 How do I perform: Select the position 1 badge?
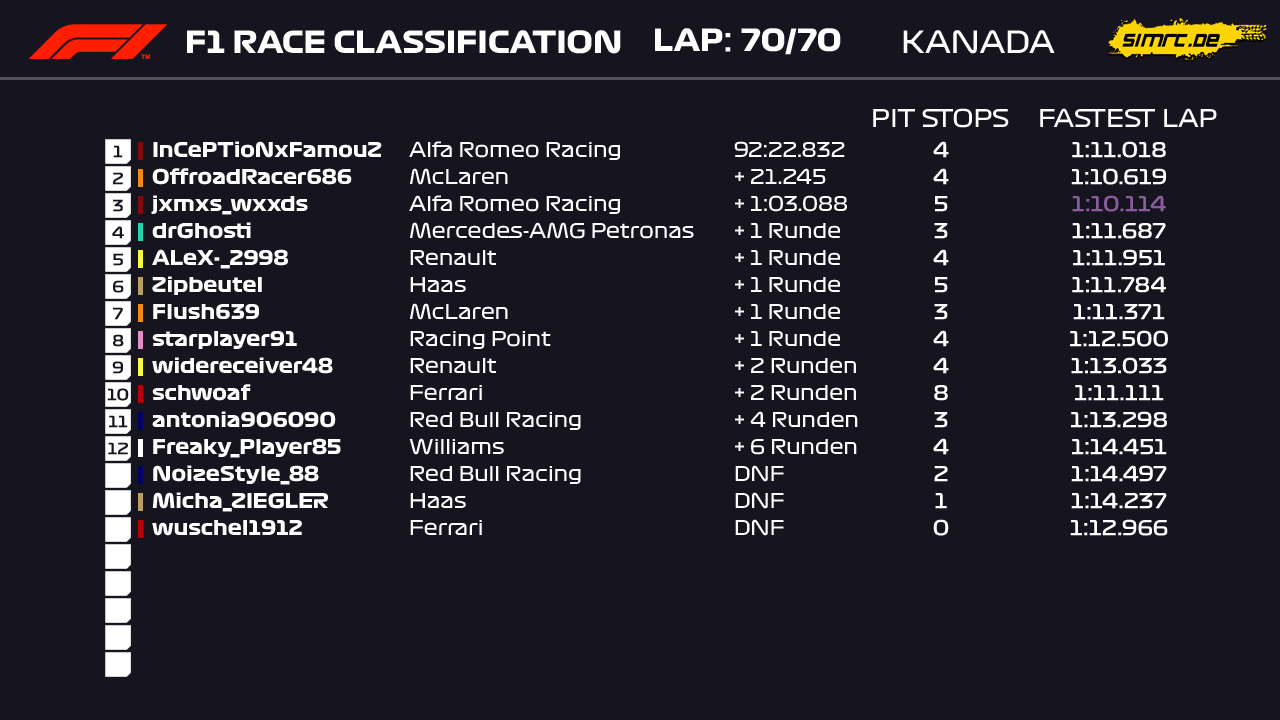click(x=118, y=151)
